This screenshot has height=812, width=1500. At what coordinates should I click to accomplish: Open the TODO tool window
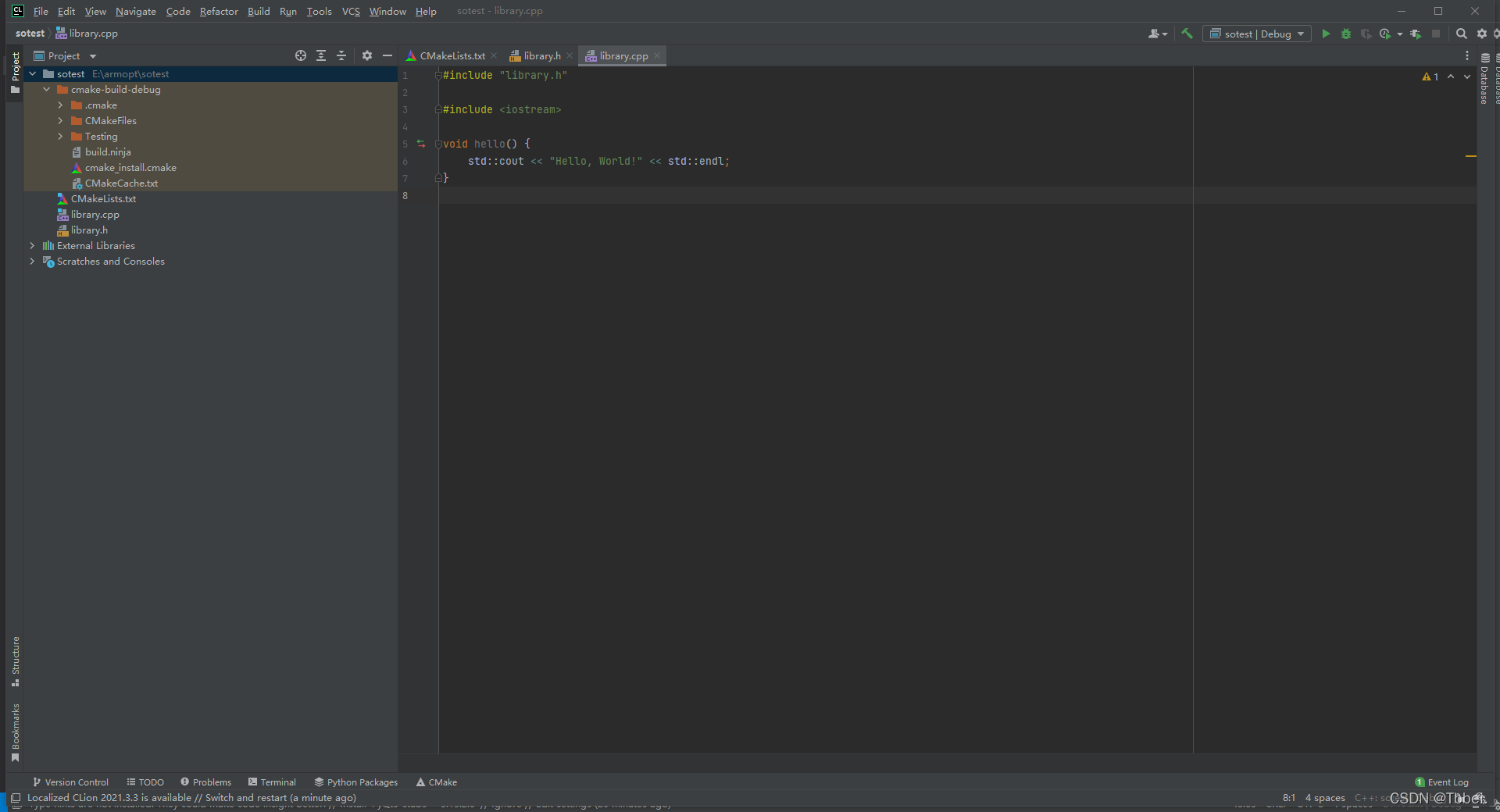coord(145,782)
